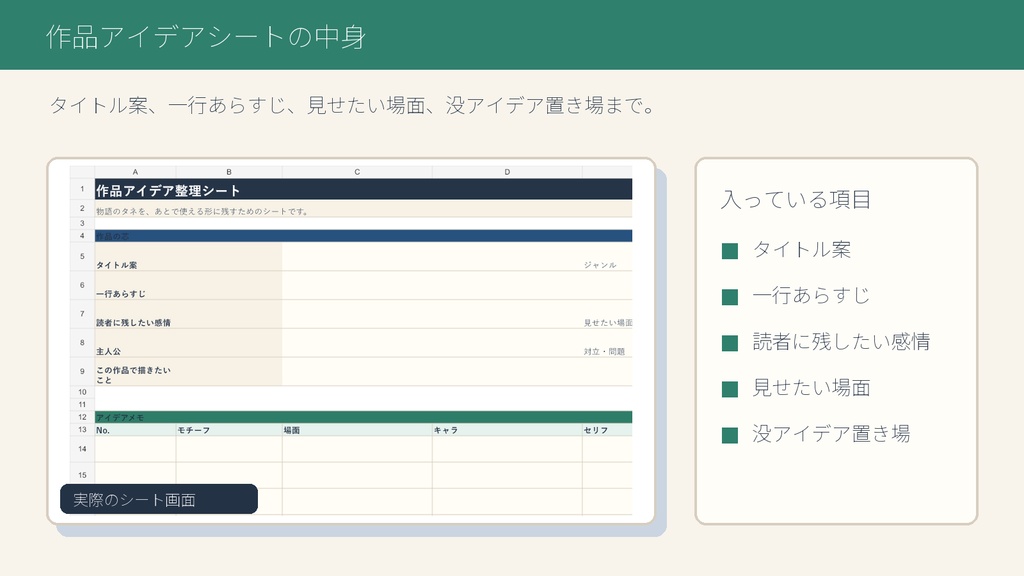Click the 実際のシート画面 caption label
This screenshot has width=1024, height=576.
[x=159, y=499]
